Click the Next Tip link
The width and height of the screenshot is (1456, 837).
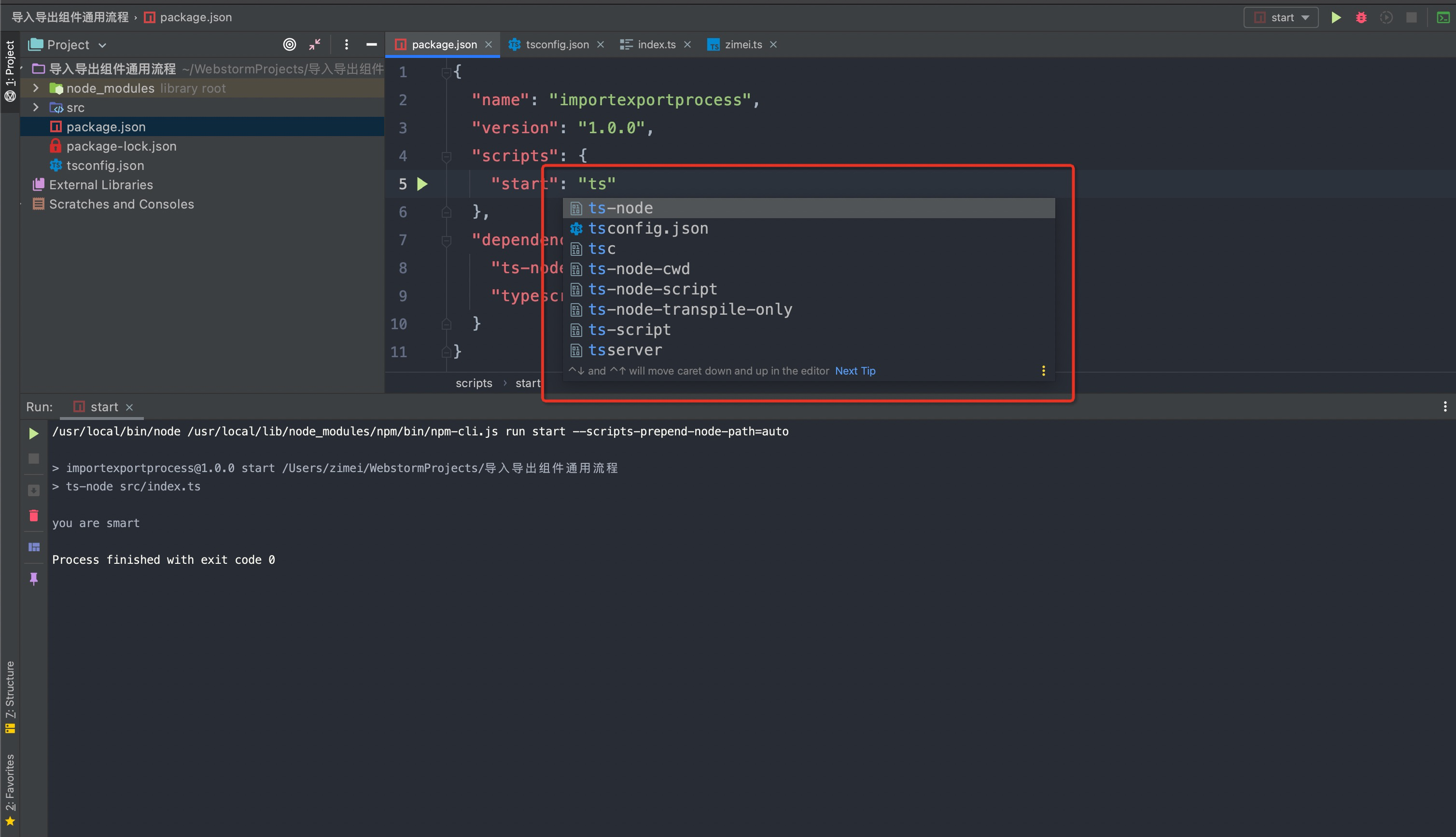click(855, 371)
